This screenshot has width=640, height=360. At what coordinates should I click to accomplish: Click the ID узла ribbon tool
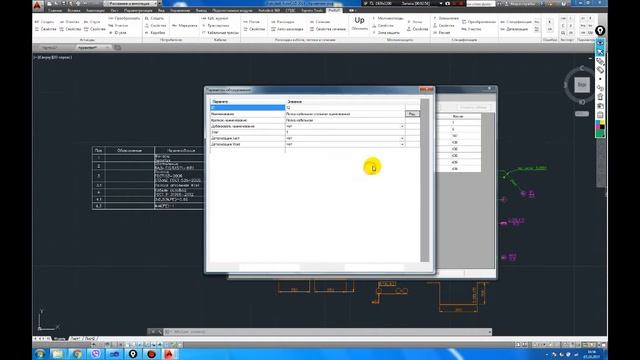(118, 33)
